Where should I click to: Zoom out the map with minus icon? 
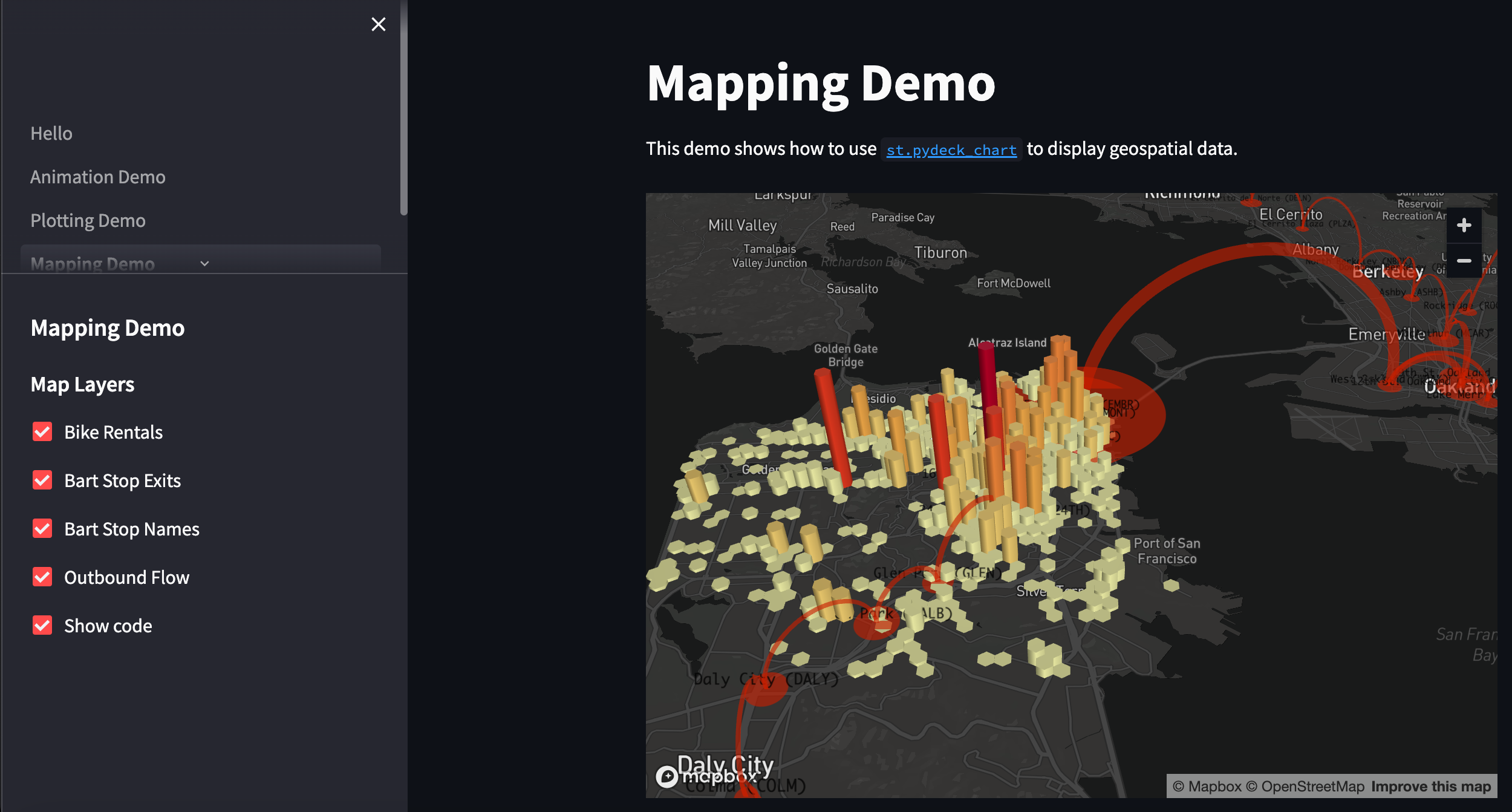1464,261
